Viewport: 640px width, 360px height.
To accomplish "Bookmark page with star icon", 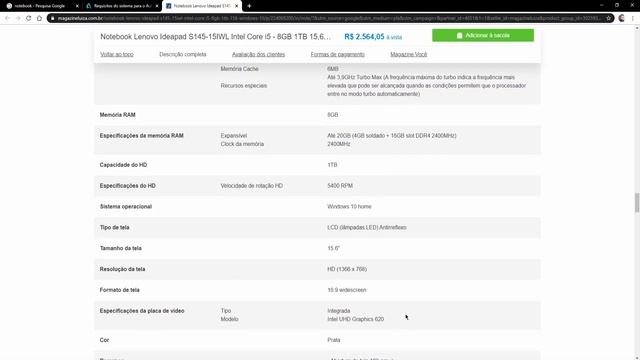I will coord(609,18).
